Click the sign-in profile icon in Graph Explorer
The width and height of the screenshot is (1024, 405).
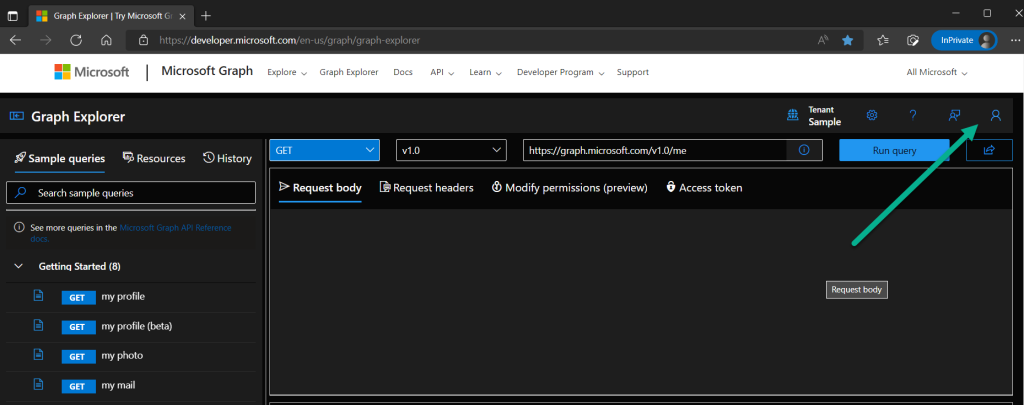coord(995,116)
